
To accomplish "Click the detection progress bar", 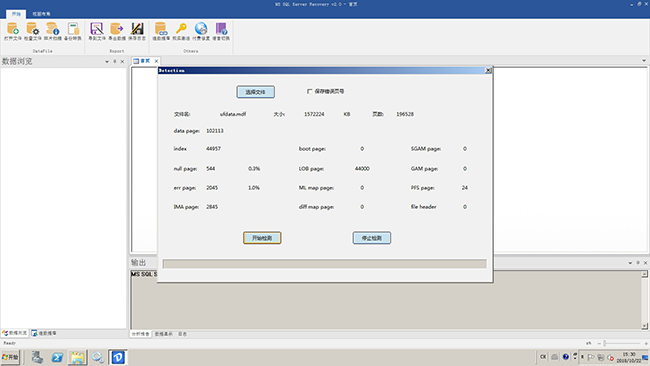I will click(x=325, y=264).
